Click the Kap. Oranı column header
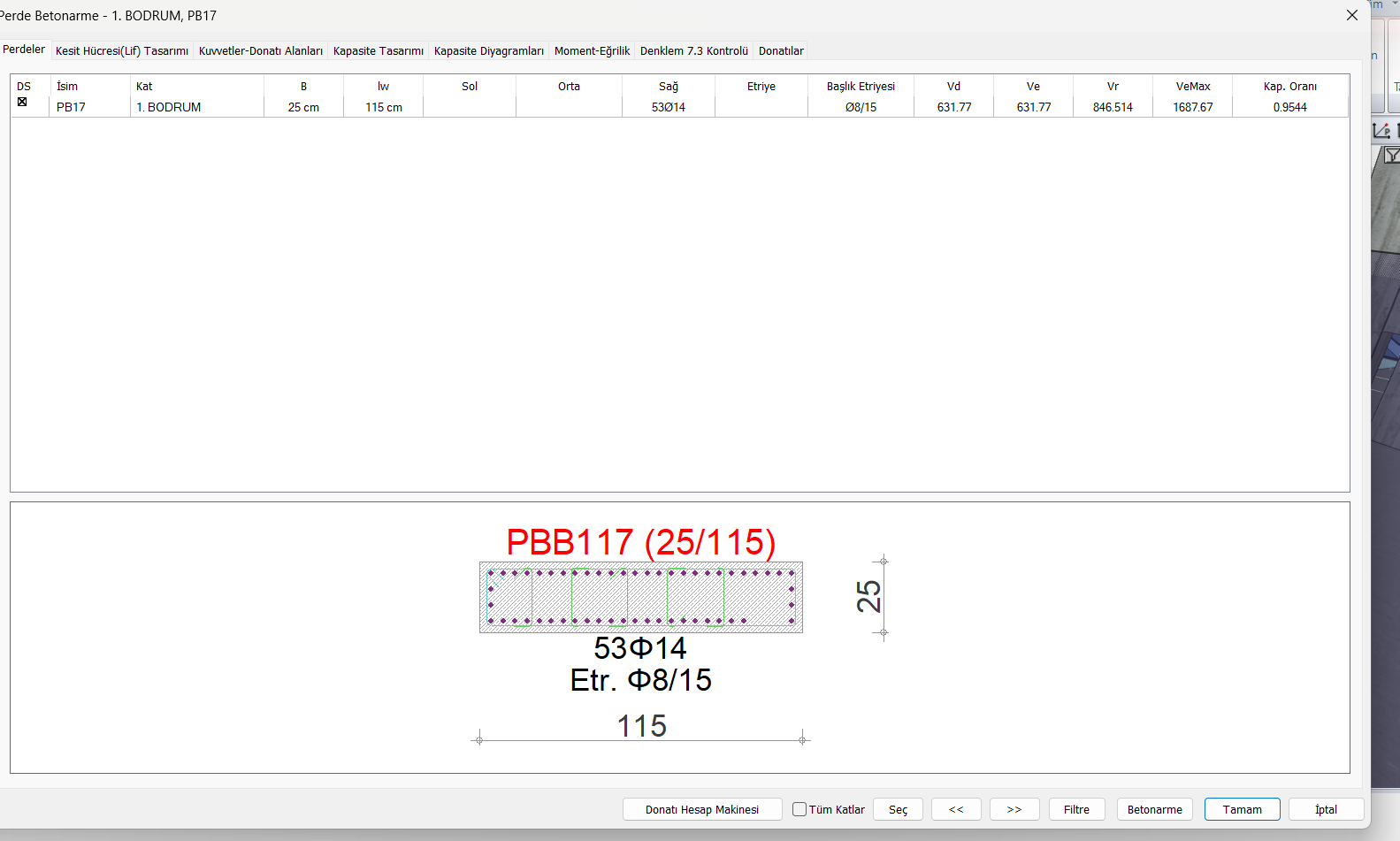The image size is (1400, 841). [1290, 86]
